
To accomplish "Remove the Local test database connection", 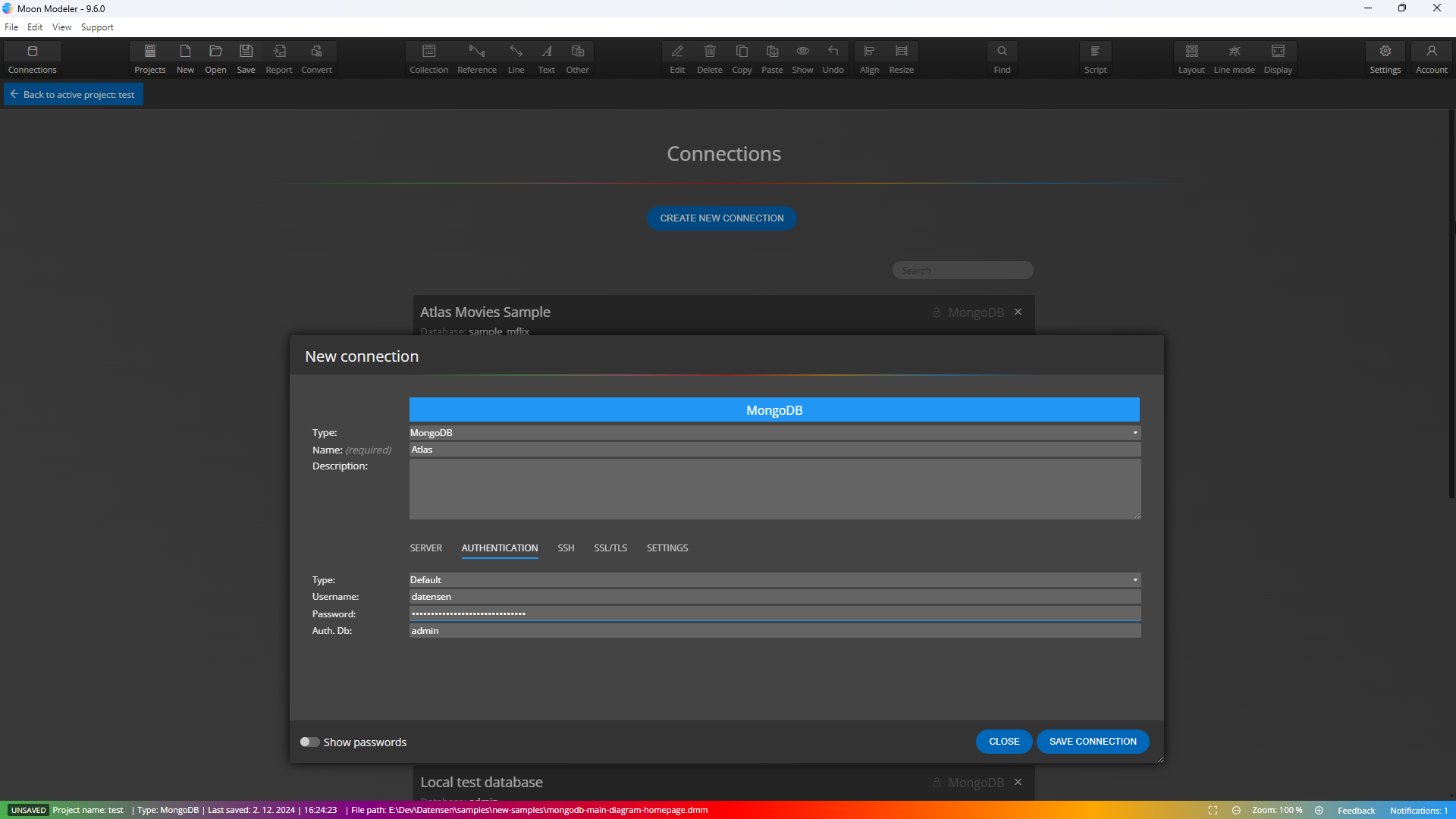I will [x=1018, y=782].
